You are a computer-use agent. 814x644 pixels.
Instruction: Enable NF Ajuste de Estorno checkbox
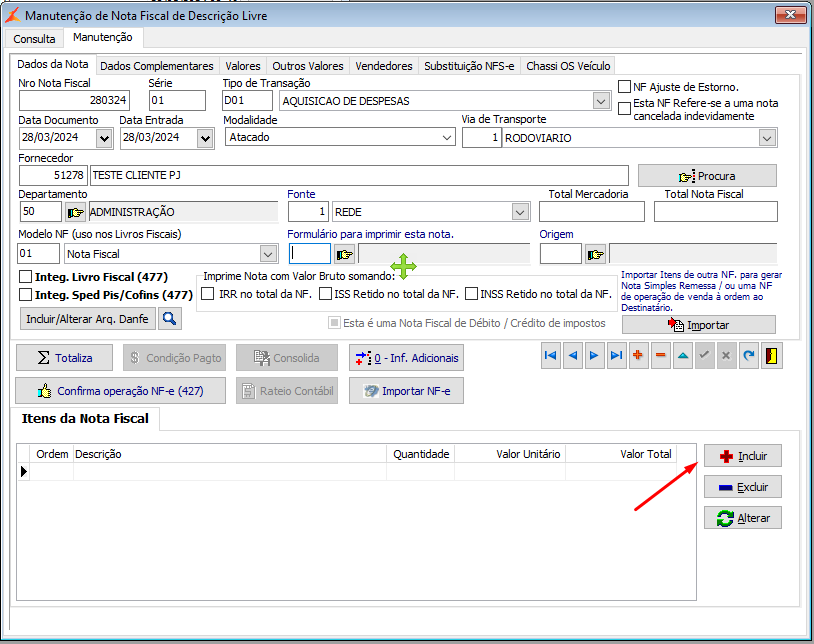[x=625, y=87]
